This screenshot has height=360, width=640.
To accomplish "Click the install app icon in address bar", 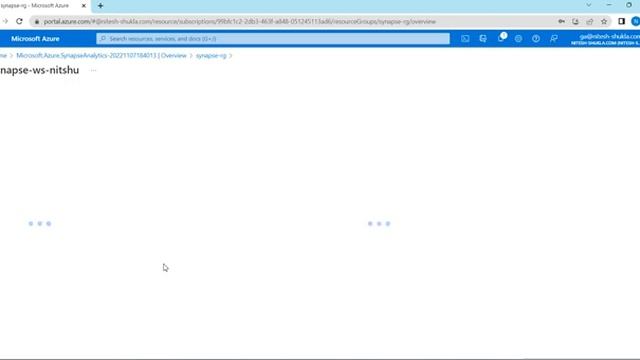I will [x=576, y=21].
